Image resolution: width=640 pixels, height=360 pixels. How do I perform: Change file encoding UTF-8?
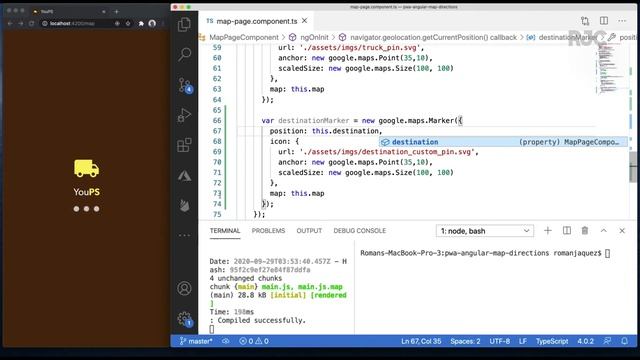point(500,341)
